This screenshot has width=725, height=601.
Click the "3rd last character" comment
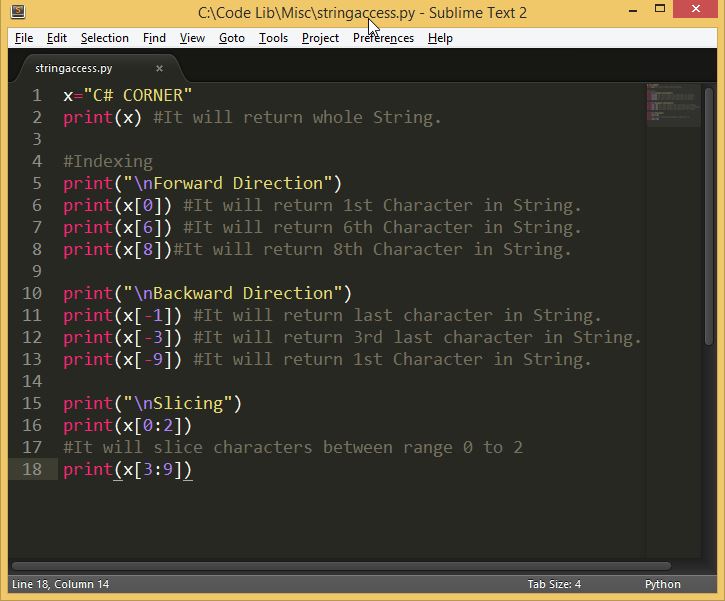[443, 337]
